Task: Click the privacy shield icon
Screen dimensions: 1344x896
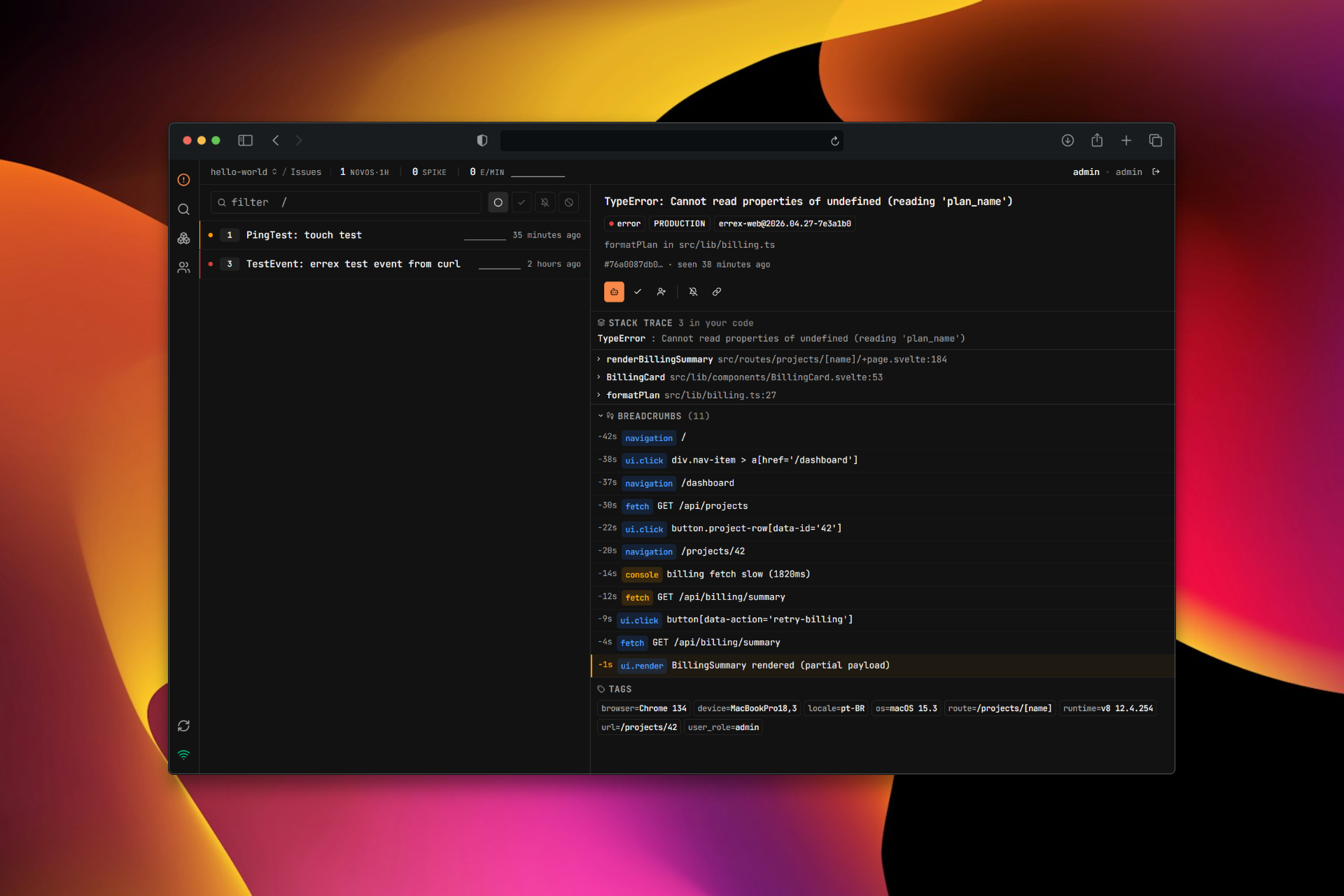Action: [x=482, y=141]
